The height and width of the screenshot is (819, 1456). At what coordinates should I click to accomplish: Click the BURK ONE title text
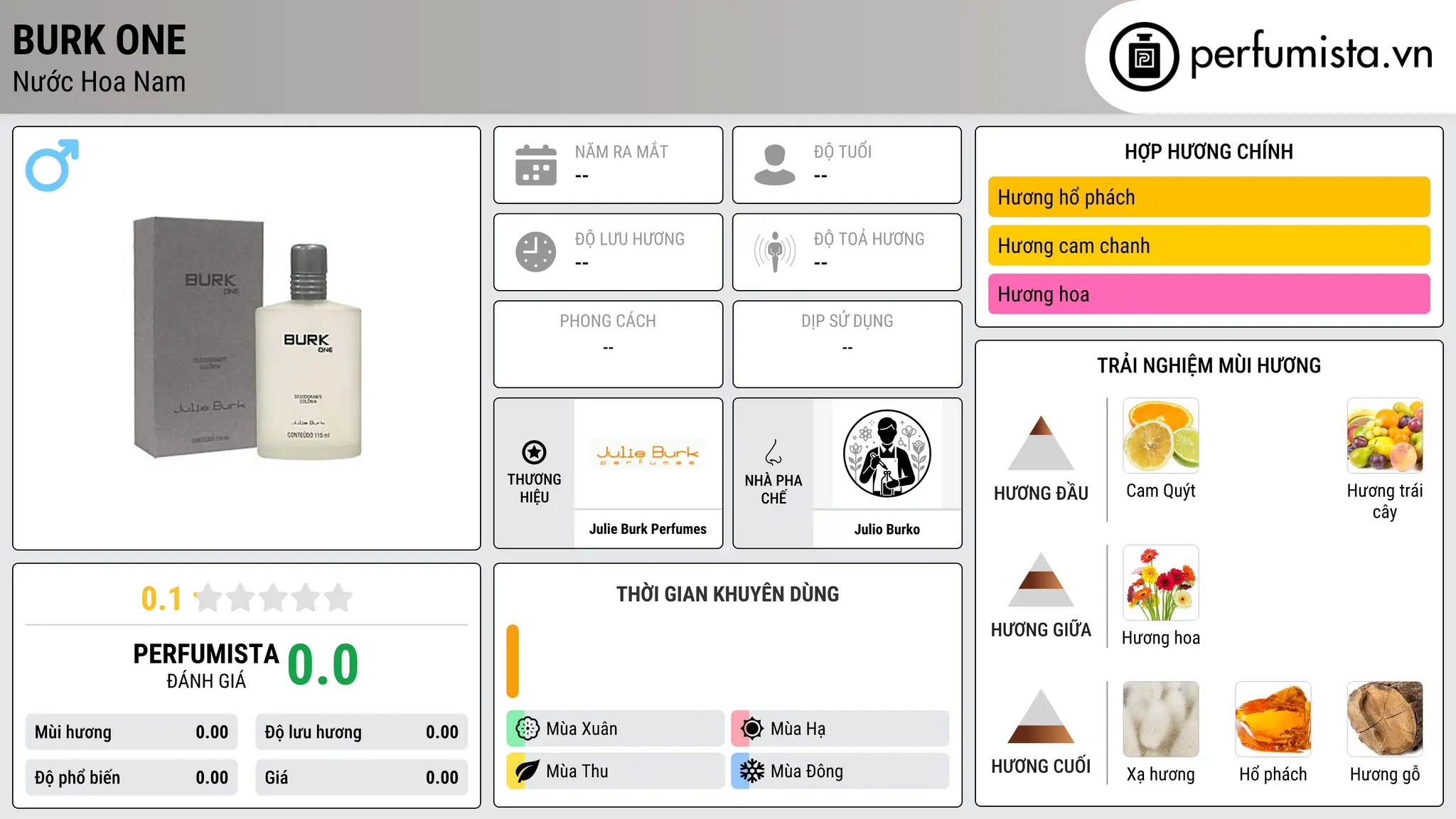(100, 40)
